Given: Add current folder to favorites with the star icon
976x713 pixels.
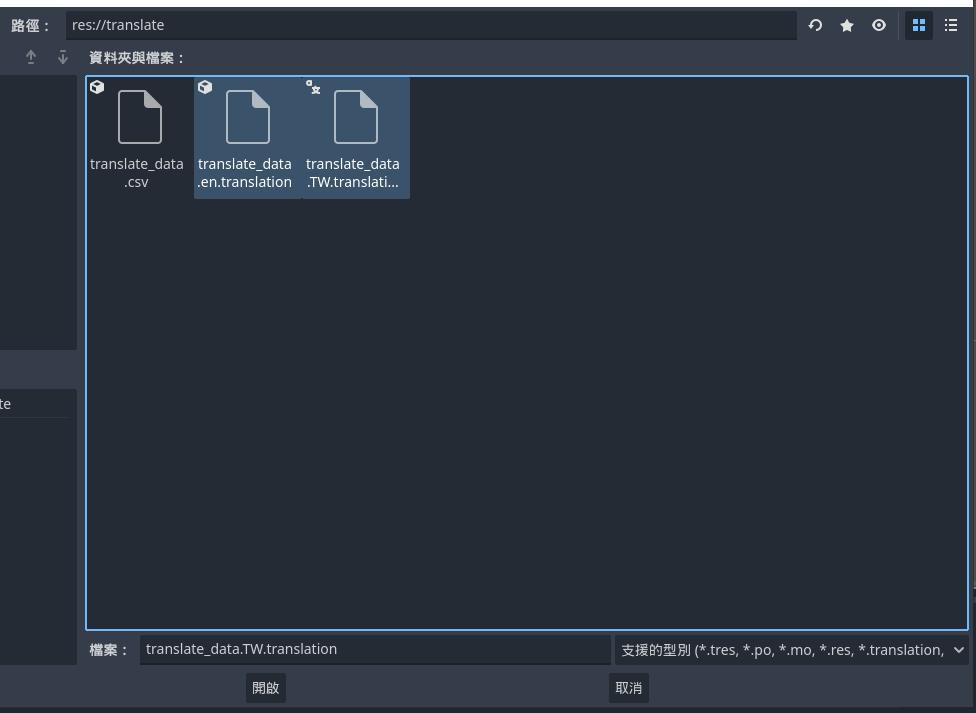Looking at the screenshot, I should click(847, 26).
